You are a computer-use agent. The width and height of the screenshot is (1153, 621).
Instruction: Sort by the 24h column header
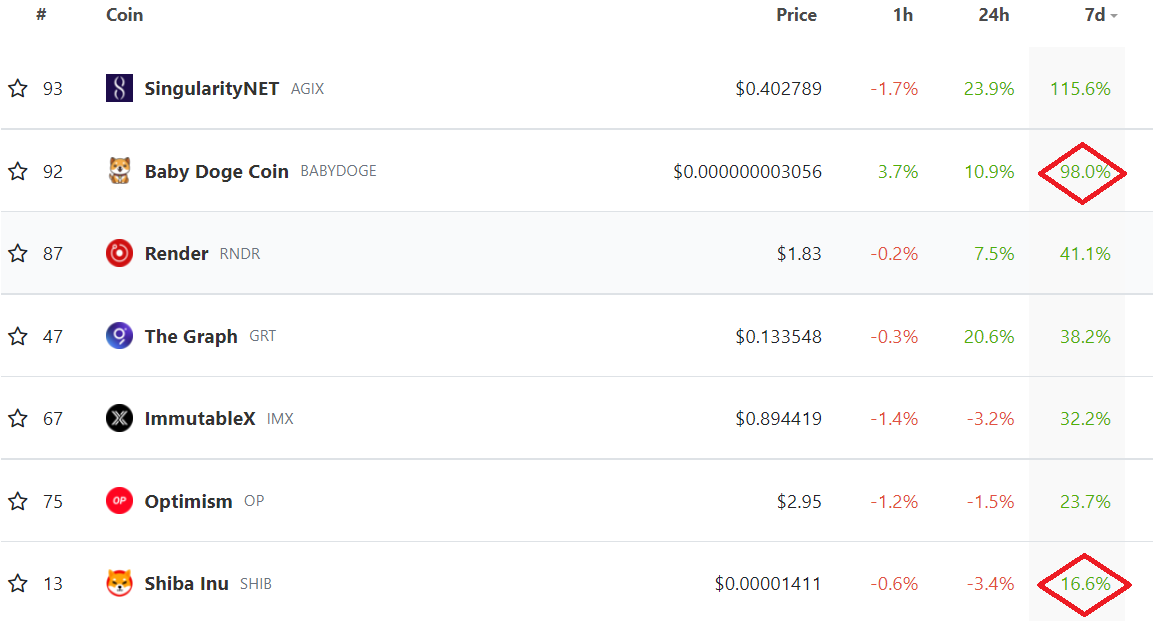pyautogui.click(x=993, y=15)
